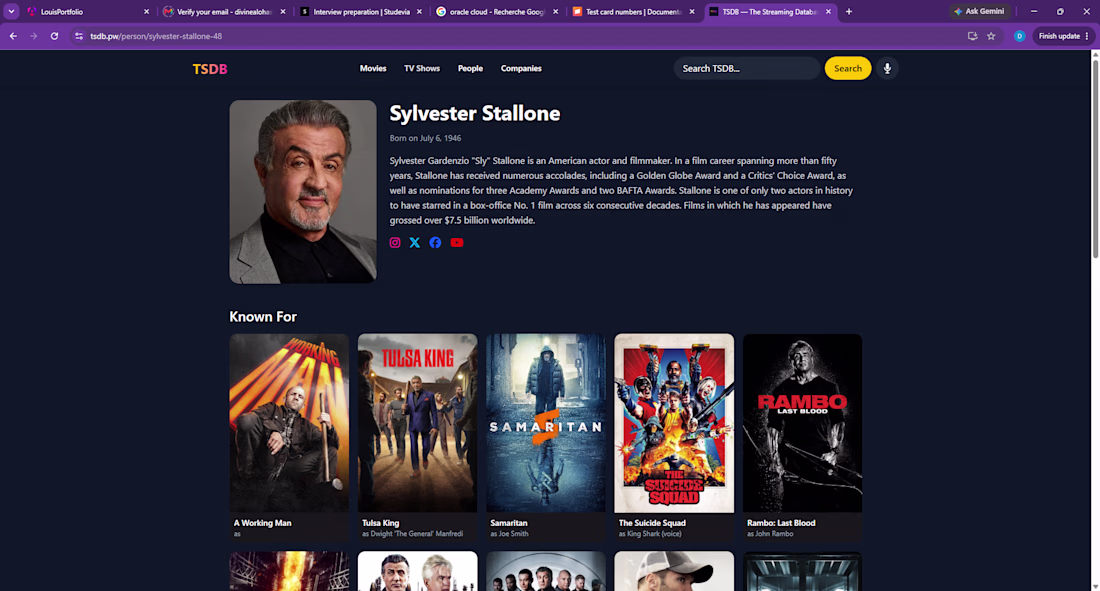Open the A Working Man title link
Viewport: 1100px width, 591px height.
(262, 523)
